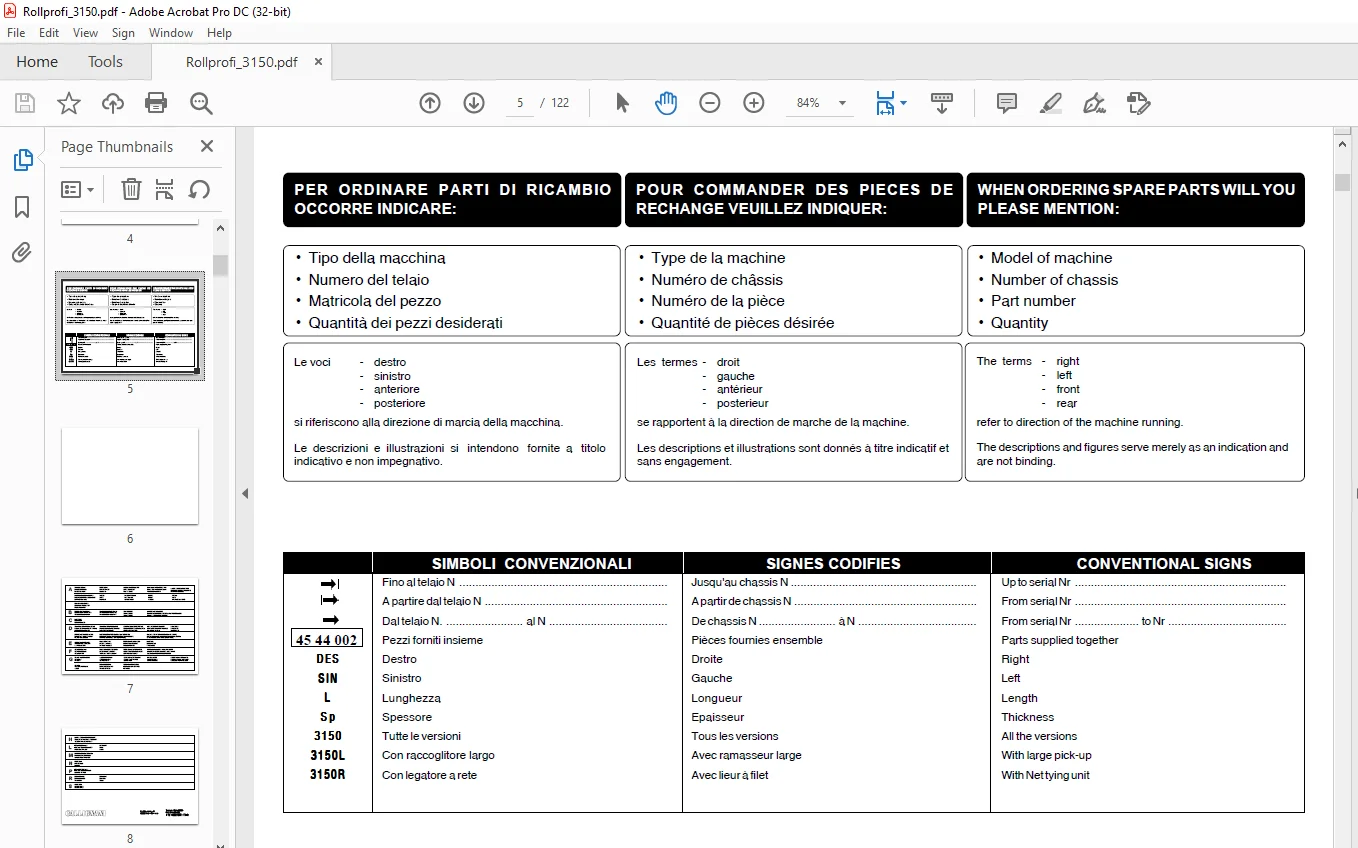Close the Page Thumbnails panel

pos(207,146)
